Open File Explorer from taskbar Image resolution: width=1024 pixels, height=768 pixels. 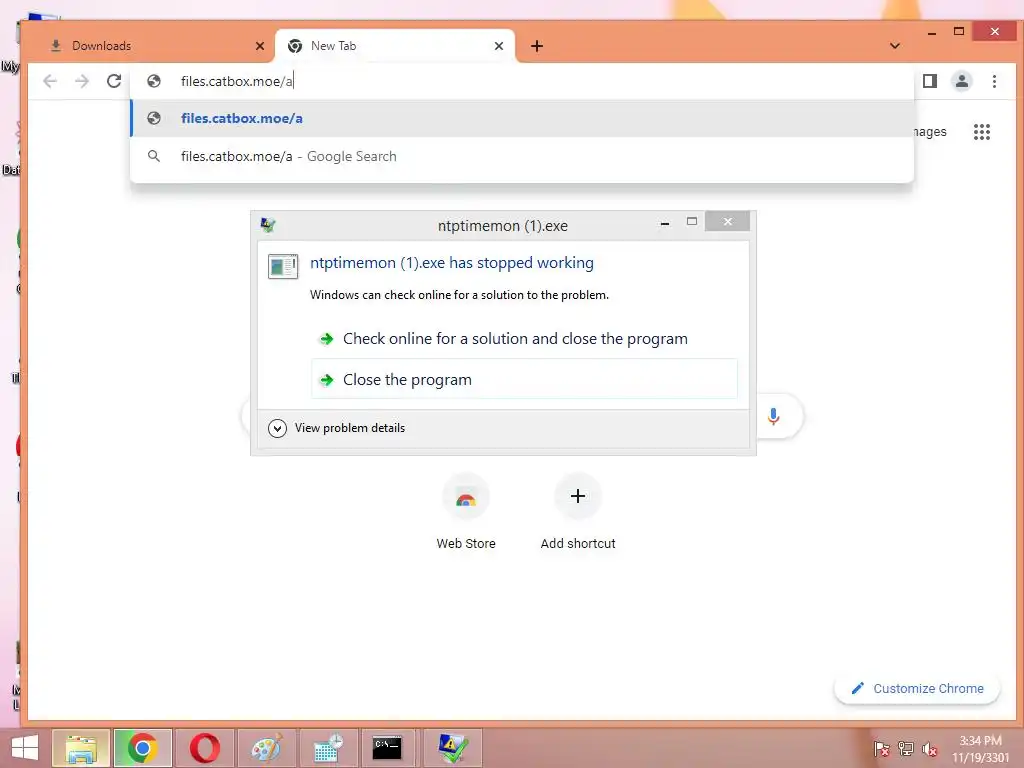click(x=81, y=748)
